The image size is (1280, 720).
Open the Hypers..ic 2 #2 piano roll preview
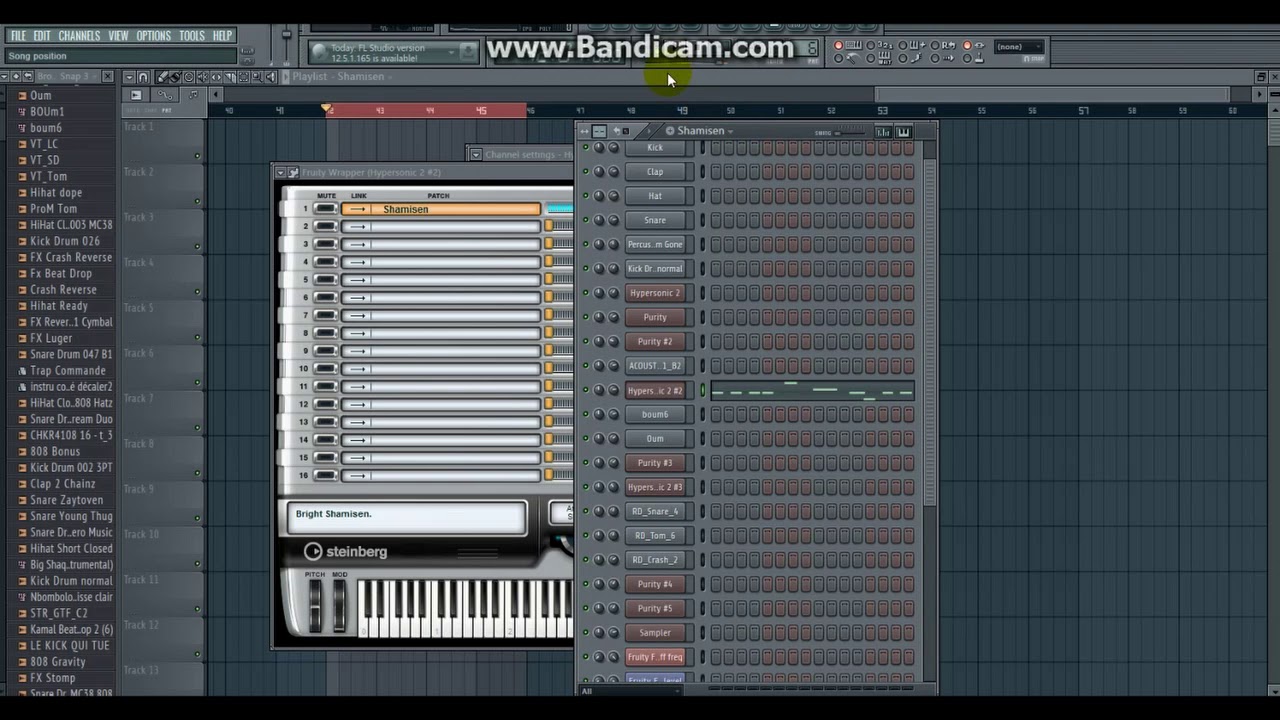[812, 390]
